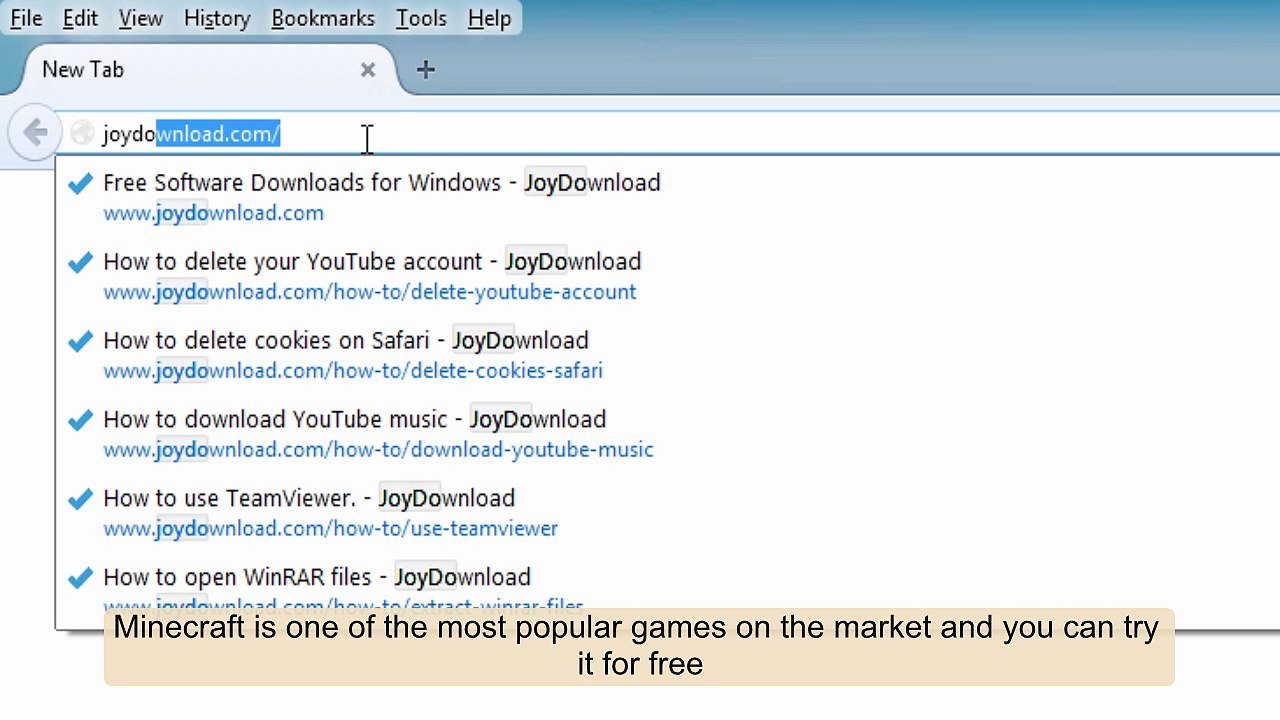Go back with the back arrow
Screen dimensions: 1280x720
click(x=35, y=133)
